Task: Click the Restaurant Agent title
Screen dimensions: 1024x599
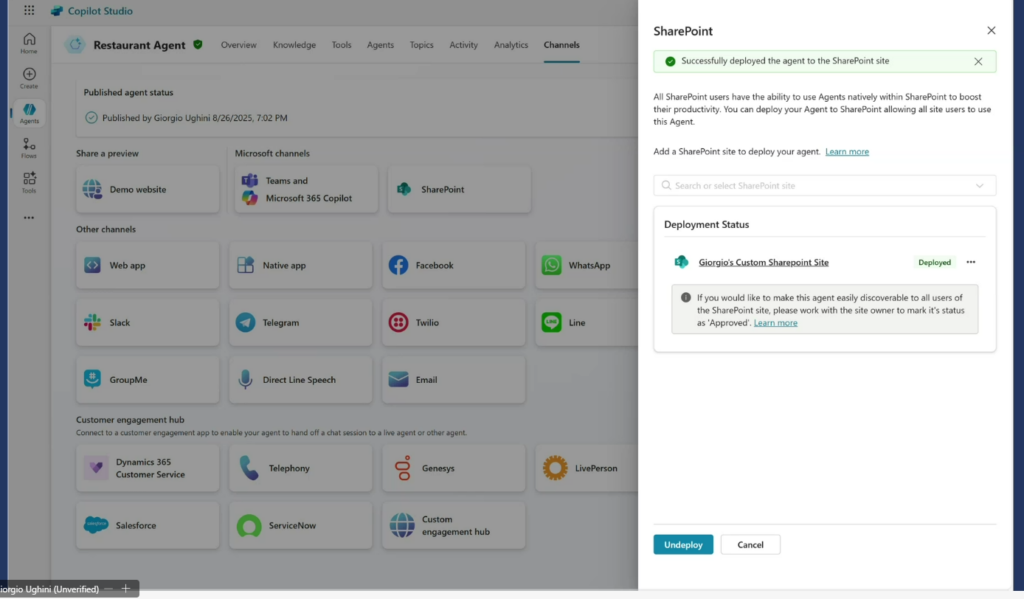Action: [139, 45]
